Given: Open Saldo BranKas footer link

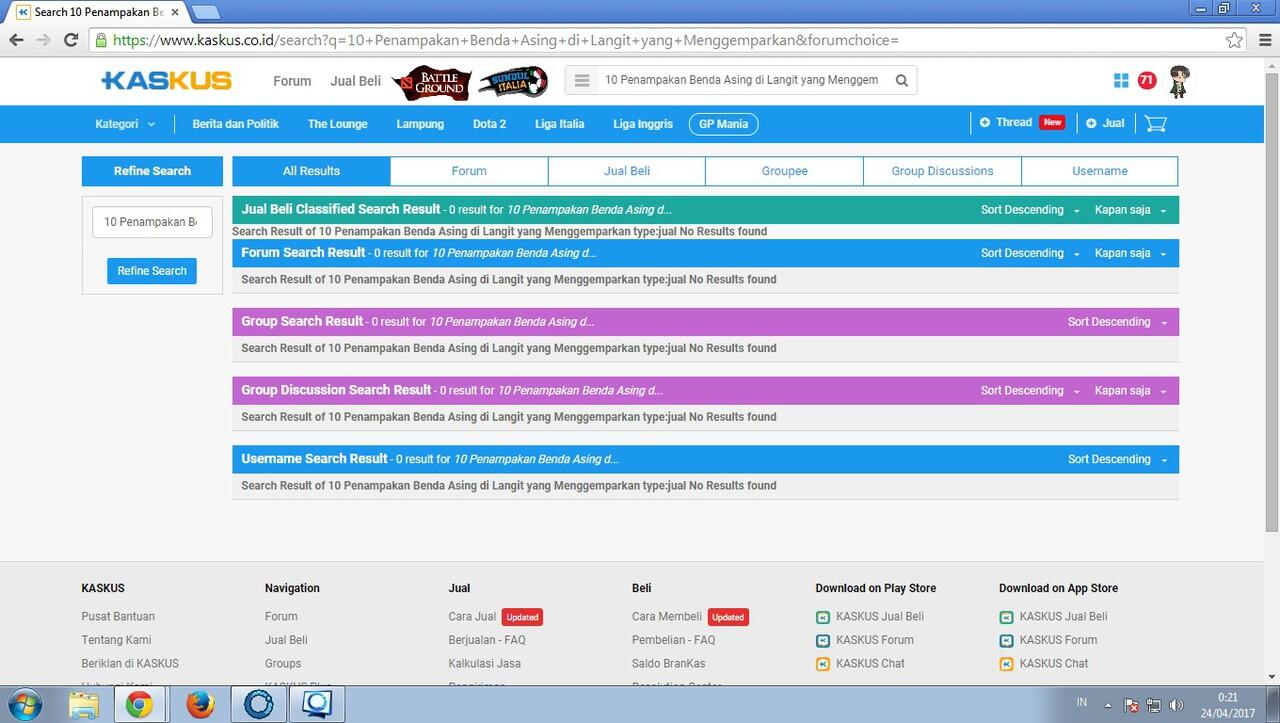Looking at the screenshot, I should coord(668,664).
